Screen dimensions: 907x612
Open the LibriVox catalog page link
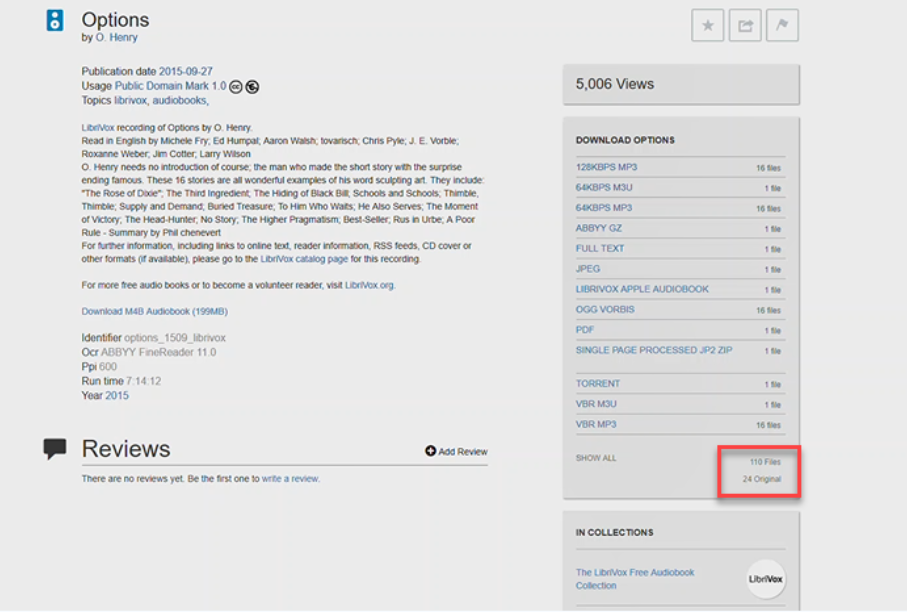click(304, 259)
